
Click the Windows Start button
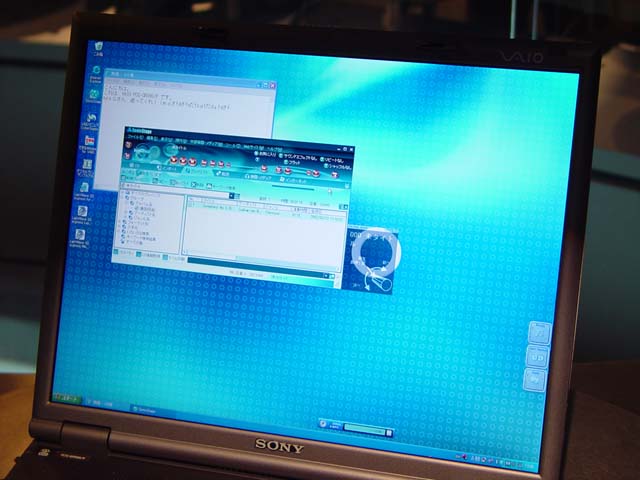(x=67, y=398)
